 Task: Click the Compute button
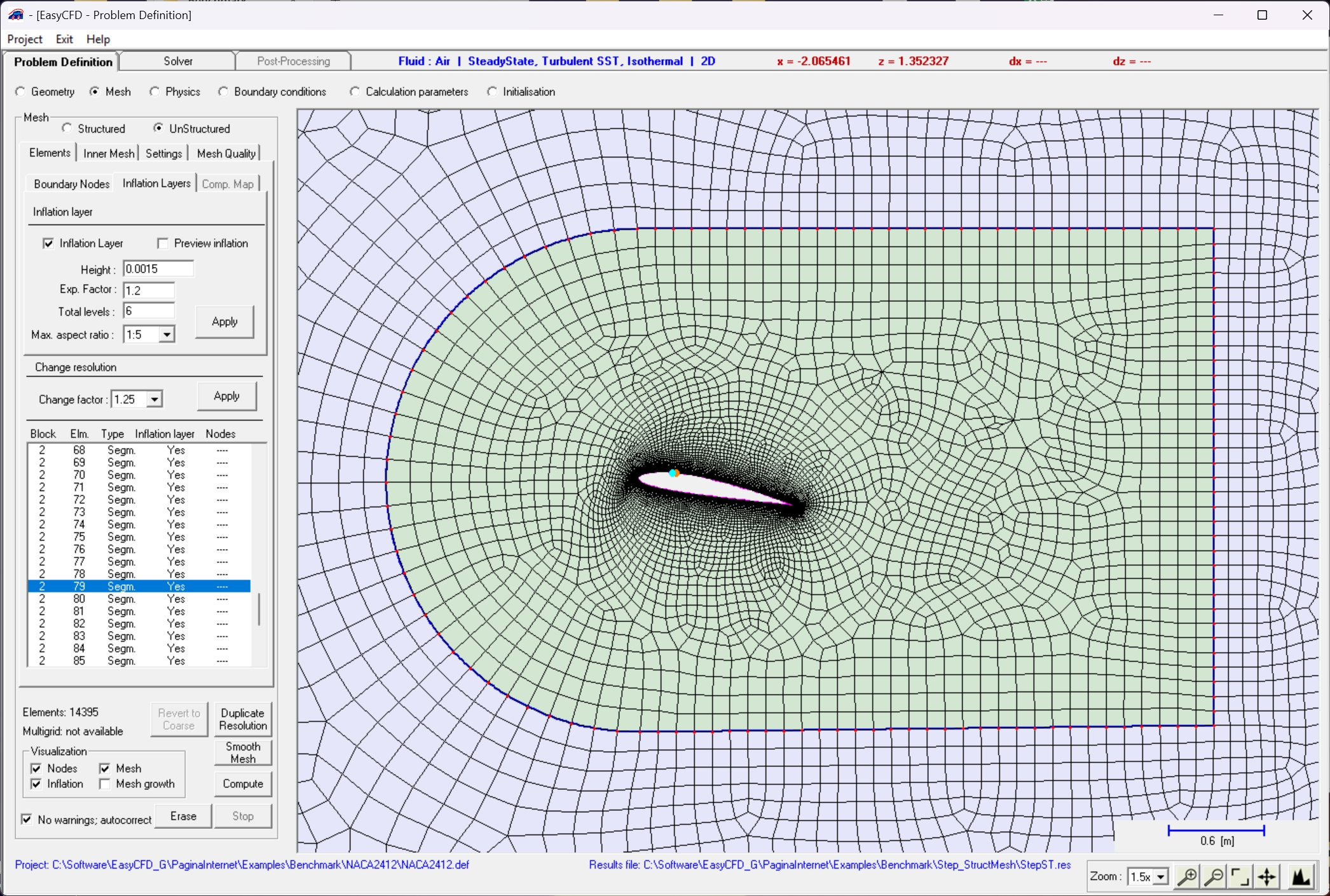click(x=243, y=784)
